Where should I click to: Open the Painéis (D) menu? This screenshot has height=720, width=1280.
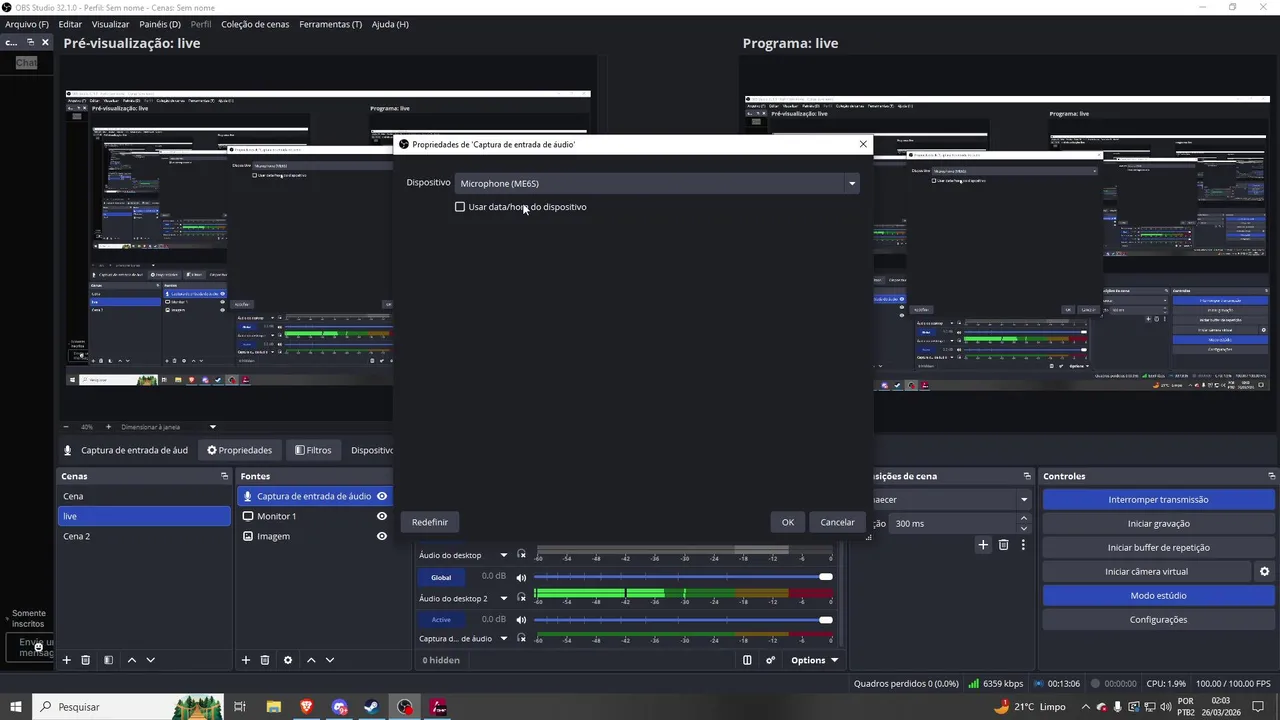click(x=160, y=24)
